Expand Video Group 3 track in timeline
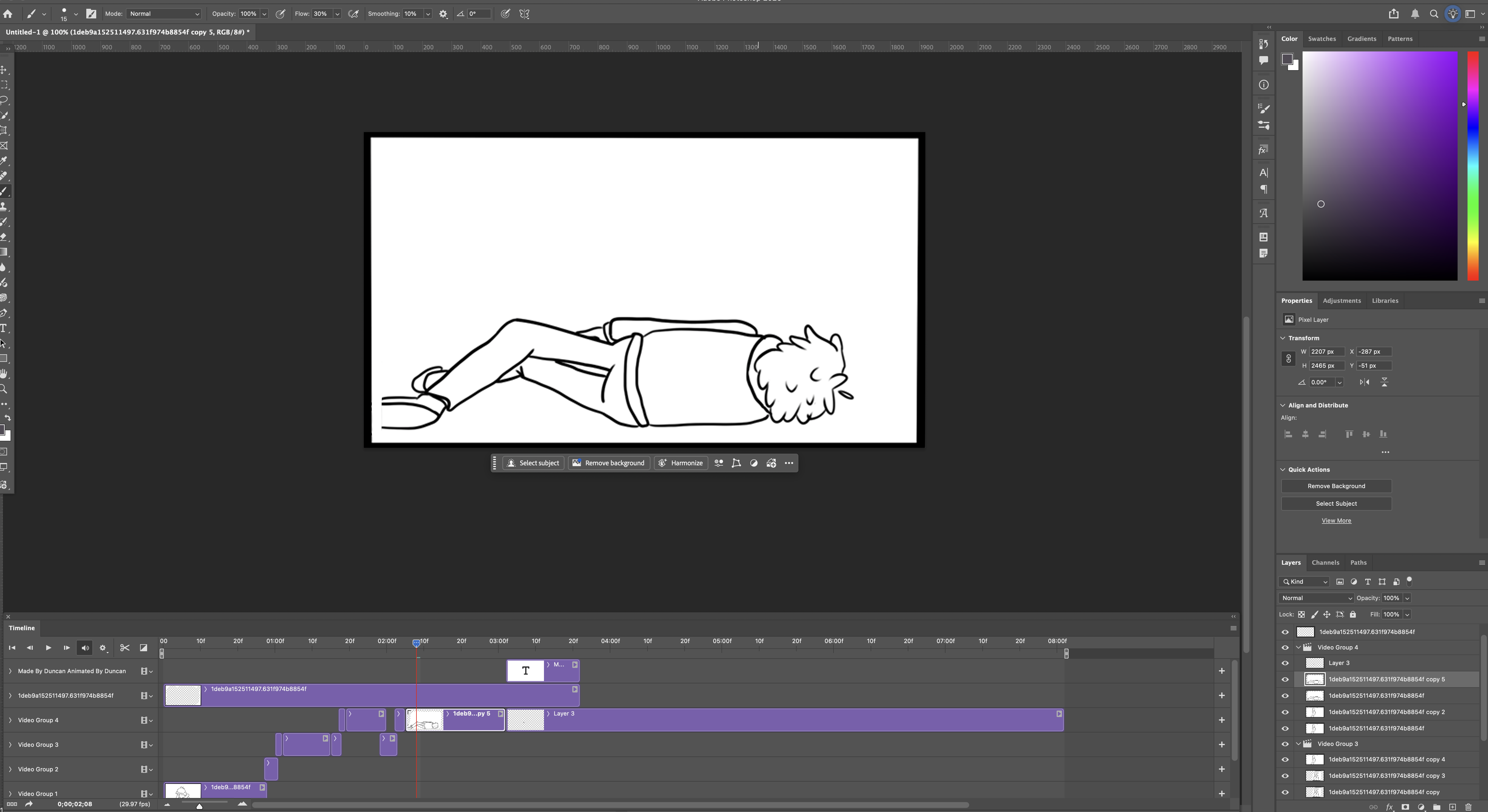Screen dimensions: 1488x812 [x=10, y=744]
